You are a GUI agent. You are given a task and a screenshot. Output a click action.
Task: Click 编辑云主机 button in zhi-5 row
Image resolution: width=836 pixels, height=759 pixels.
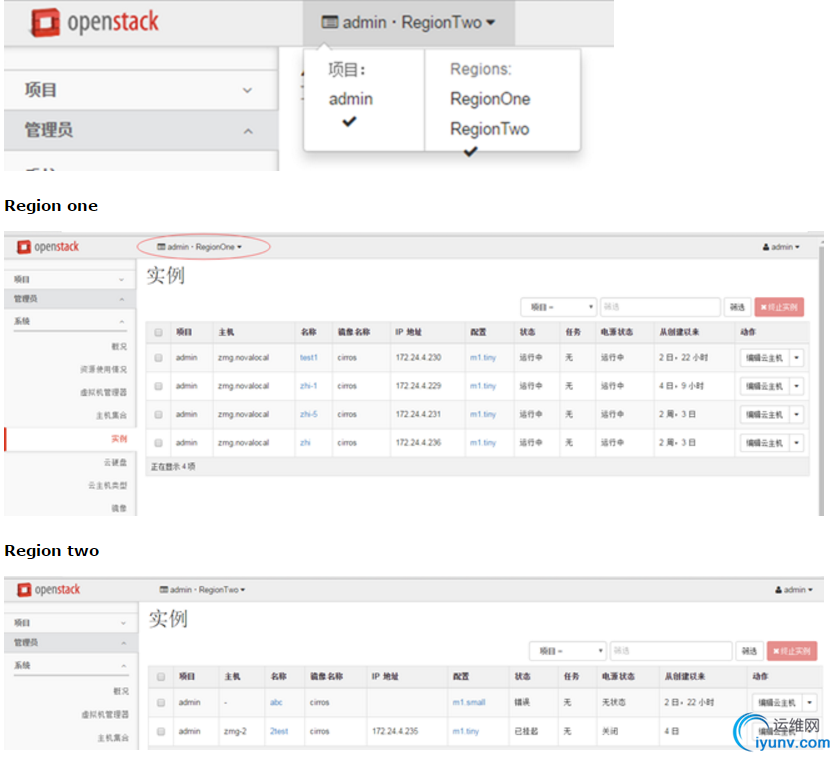point(765,414)
